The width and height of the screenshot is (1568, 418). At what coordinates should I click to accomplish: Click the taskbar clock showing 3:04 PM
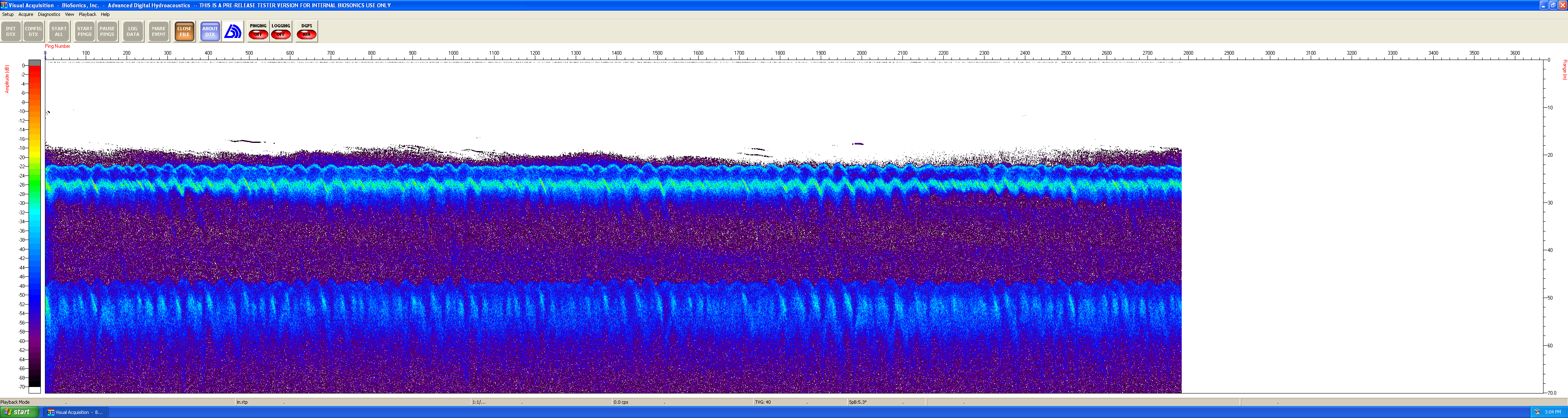pyautogui.click(x=1553, y=412)
